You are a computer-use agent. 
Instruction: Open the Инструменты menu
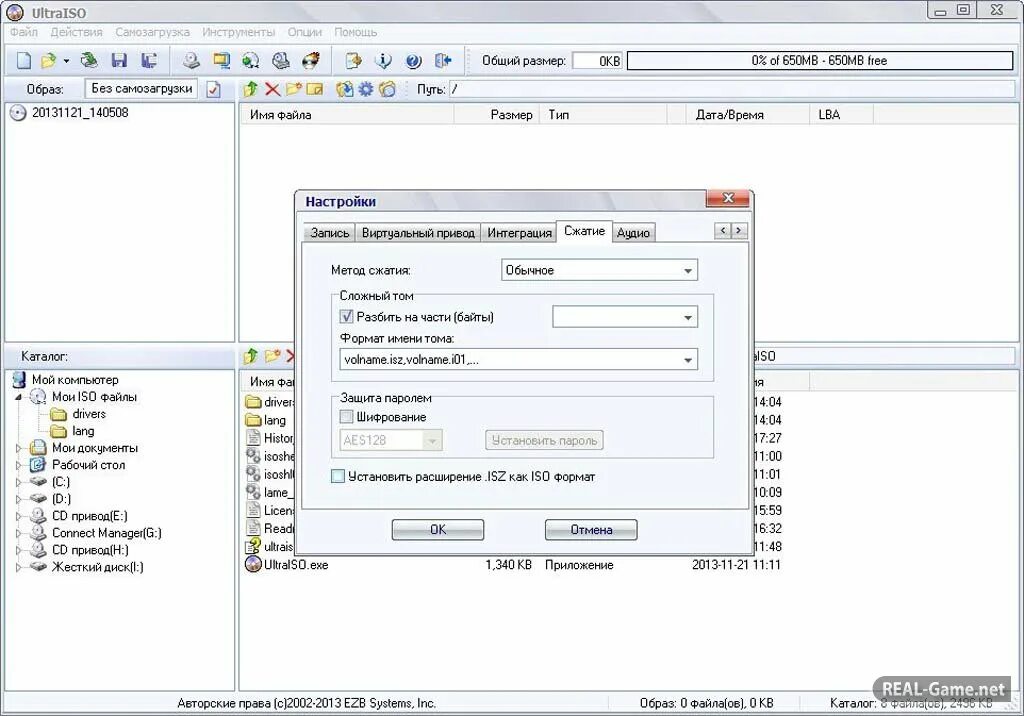coord(238,32)
